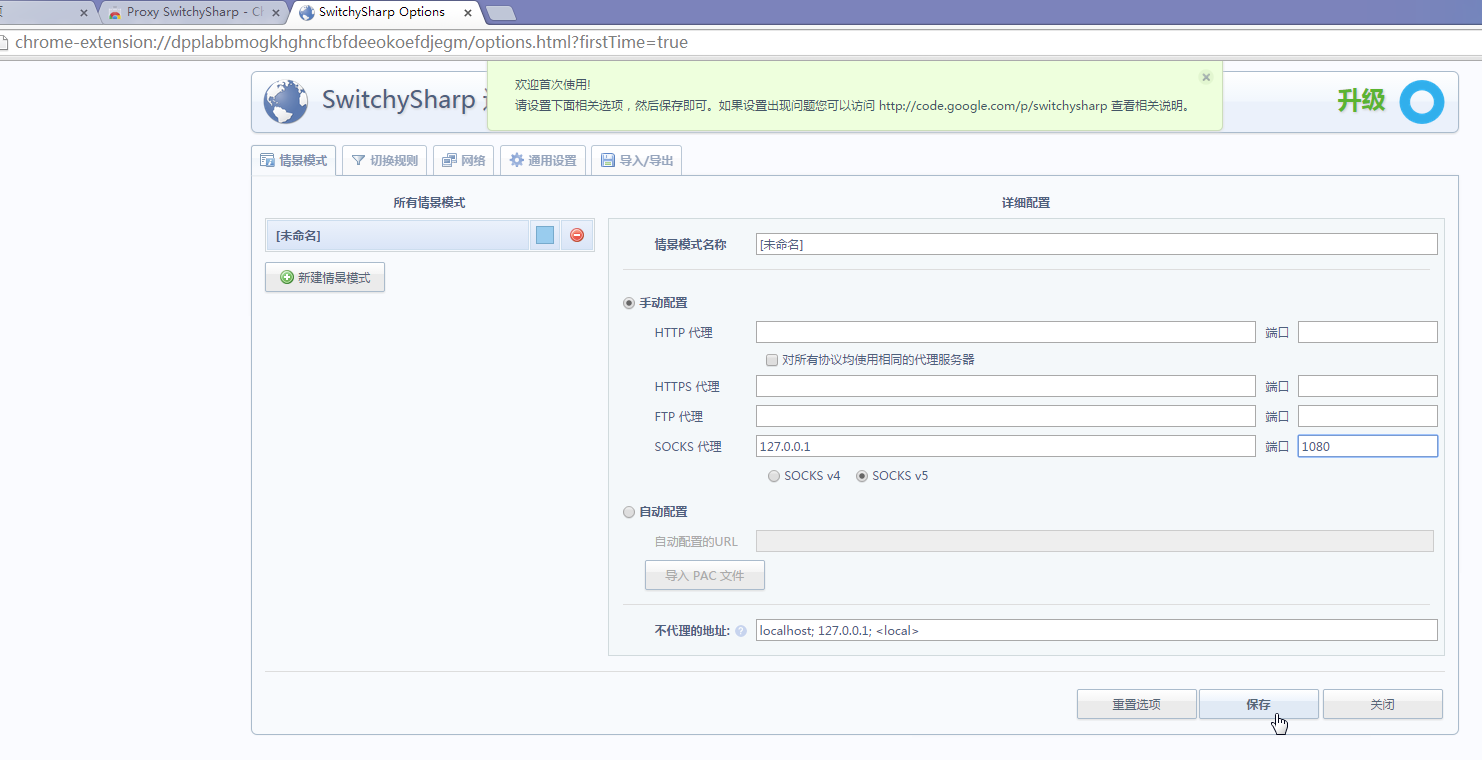This screenshot has height=760, width=1482.
Task: Click the SOCKS 代理 address field
Action: point(1006,446)
